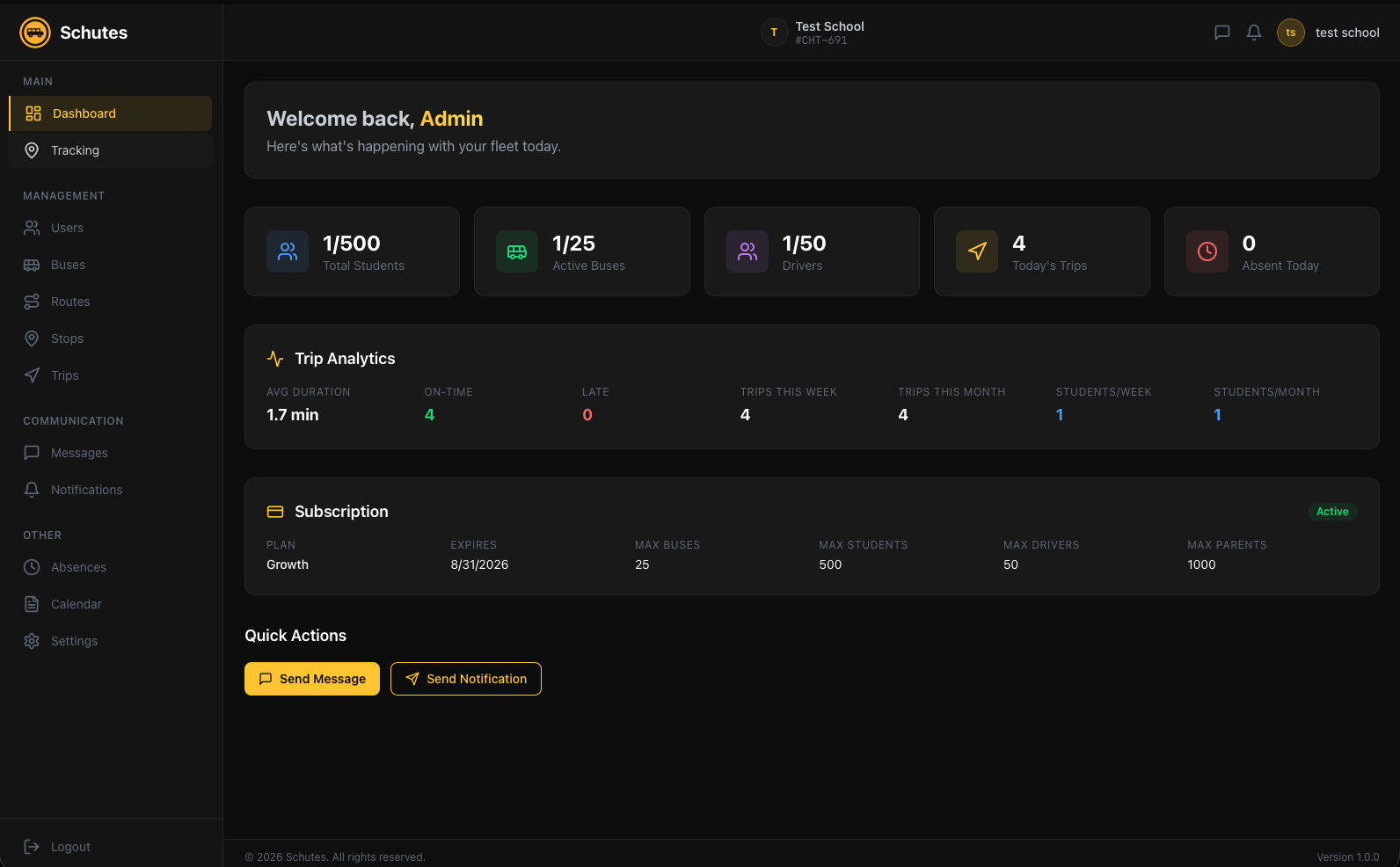Click the Max Parents value '1000'

coord(1202,565)
